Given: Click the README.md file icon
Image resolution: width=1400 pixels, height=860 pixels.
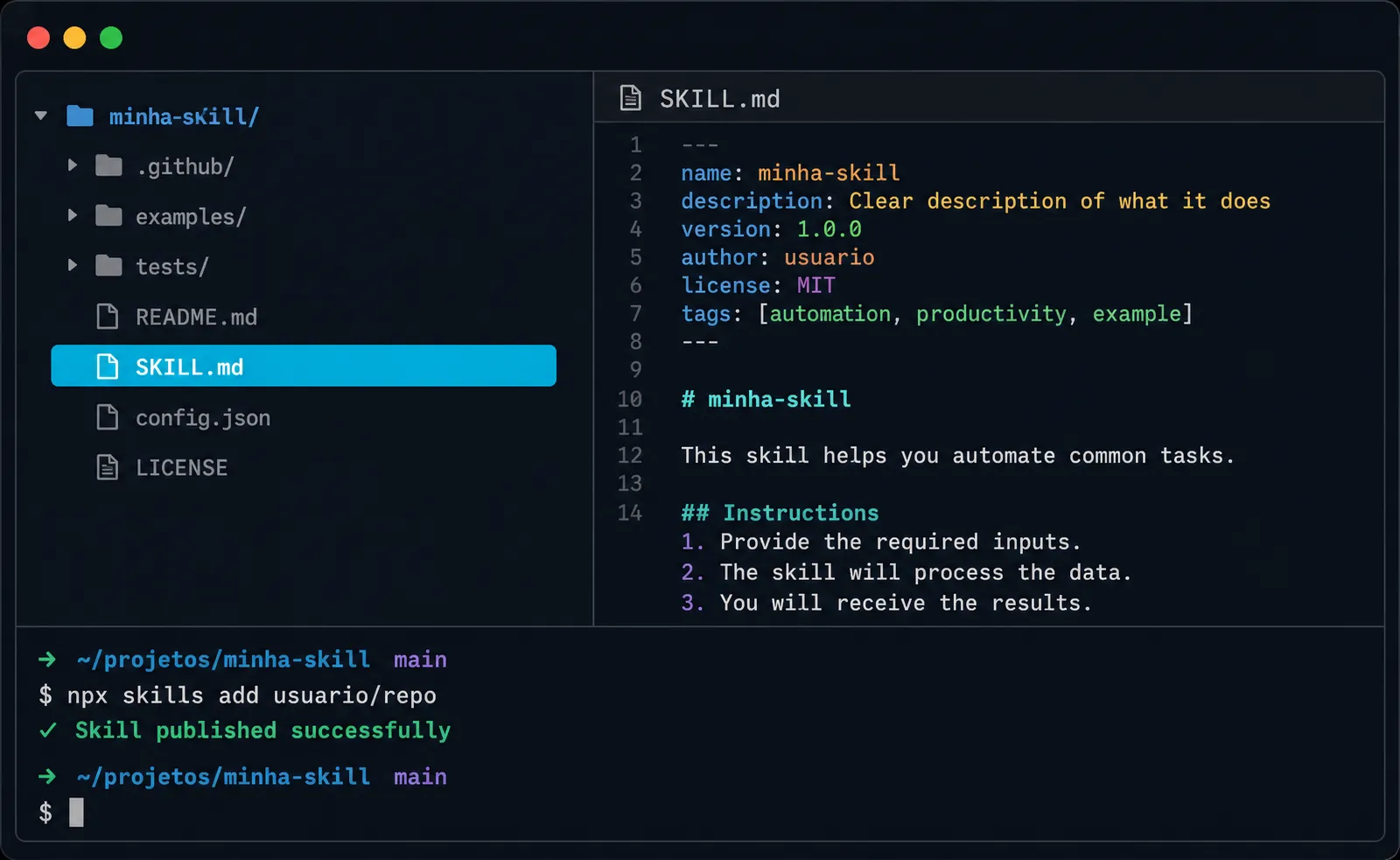Looking at the screenshot, I should [x=107, y=316].
